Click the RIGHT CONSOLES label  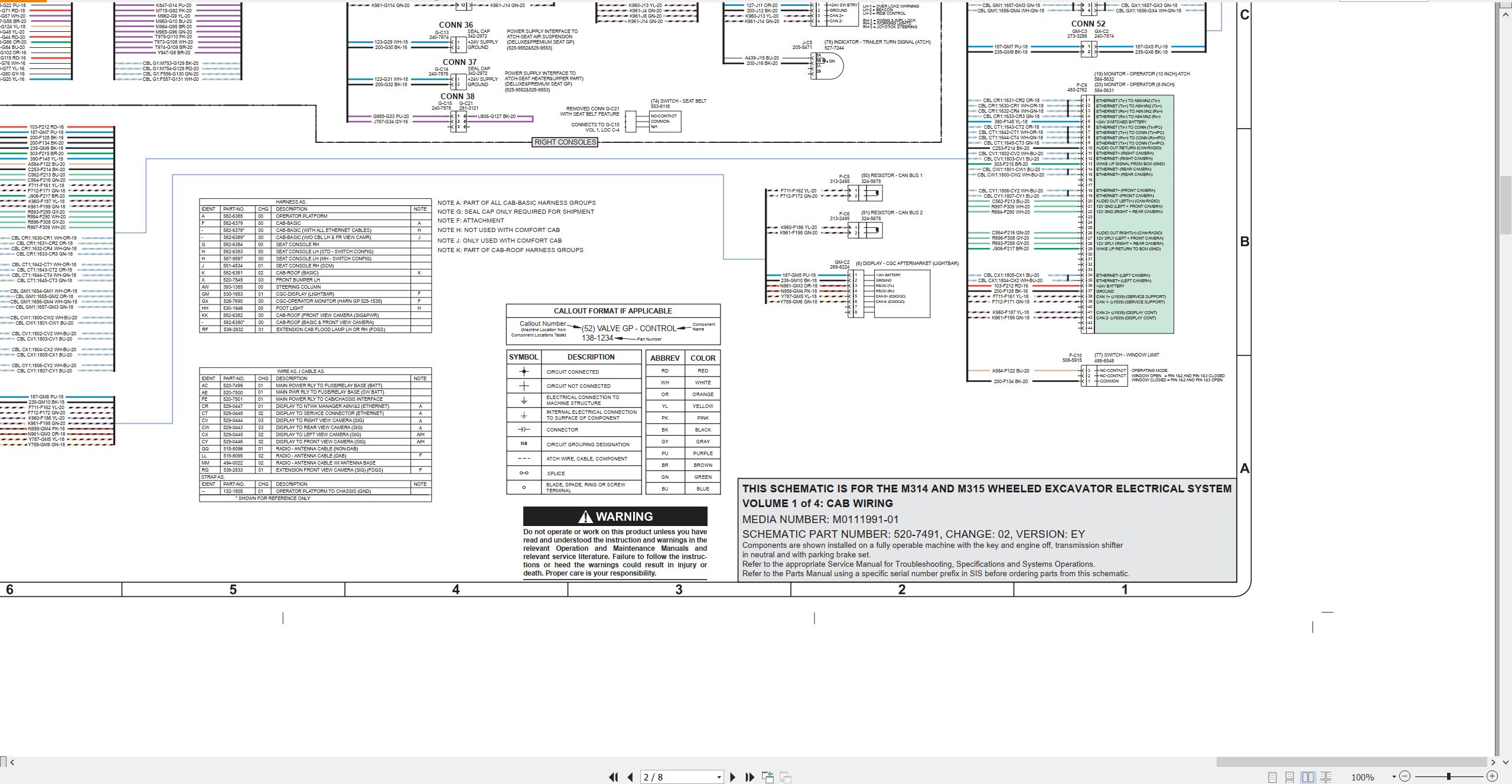[x=565, y=142]
